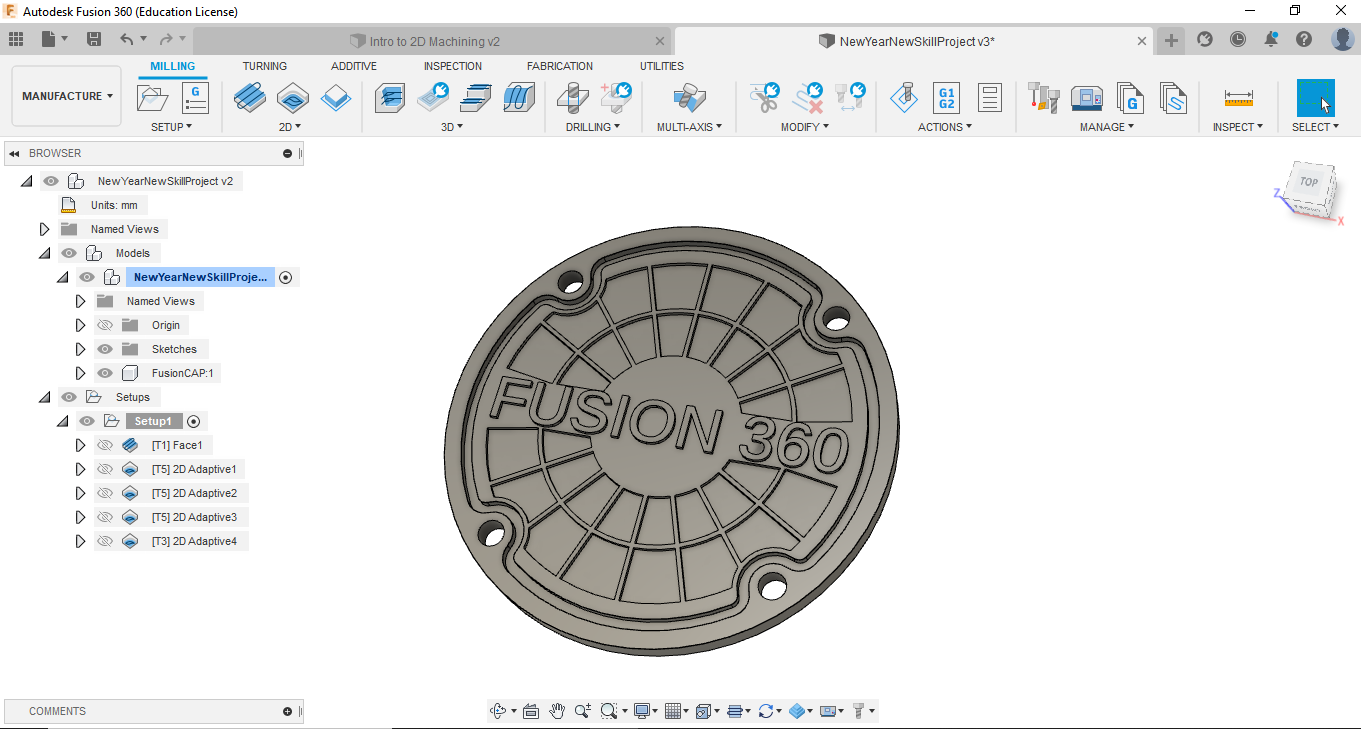Show the Origin folder with eye

pos(105,325)
